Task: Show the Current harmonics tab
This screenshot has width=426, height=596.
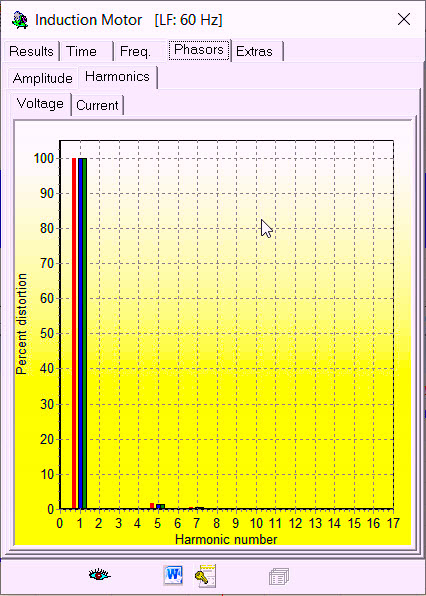Action: point(97,105)
